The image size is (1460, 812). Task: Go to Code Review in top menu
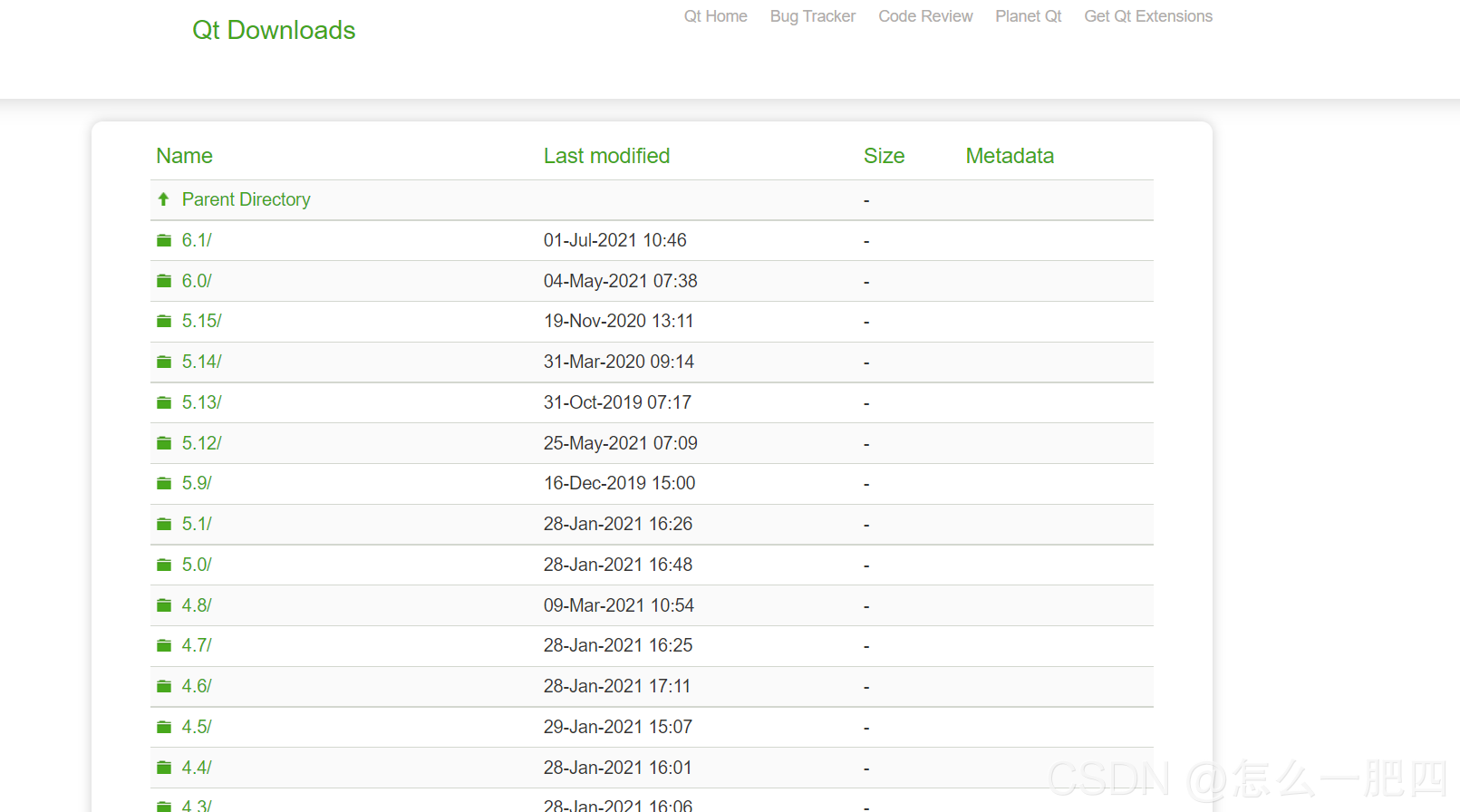[925, 16]
